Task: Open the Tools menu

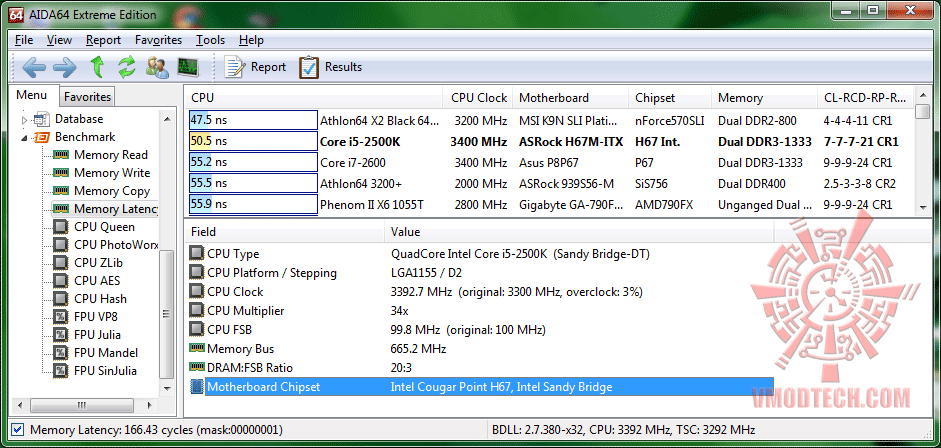Action: [211, 40]
